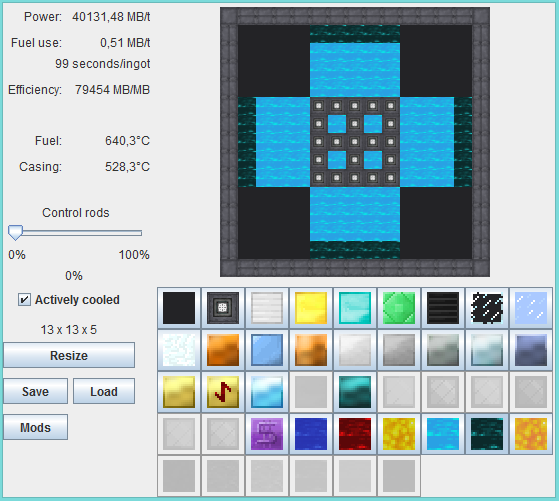This screenshot has width=559, height=501.
Task: Select the orange copper block icon
Action: [222, 350]
